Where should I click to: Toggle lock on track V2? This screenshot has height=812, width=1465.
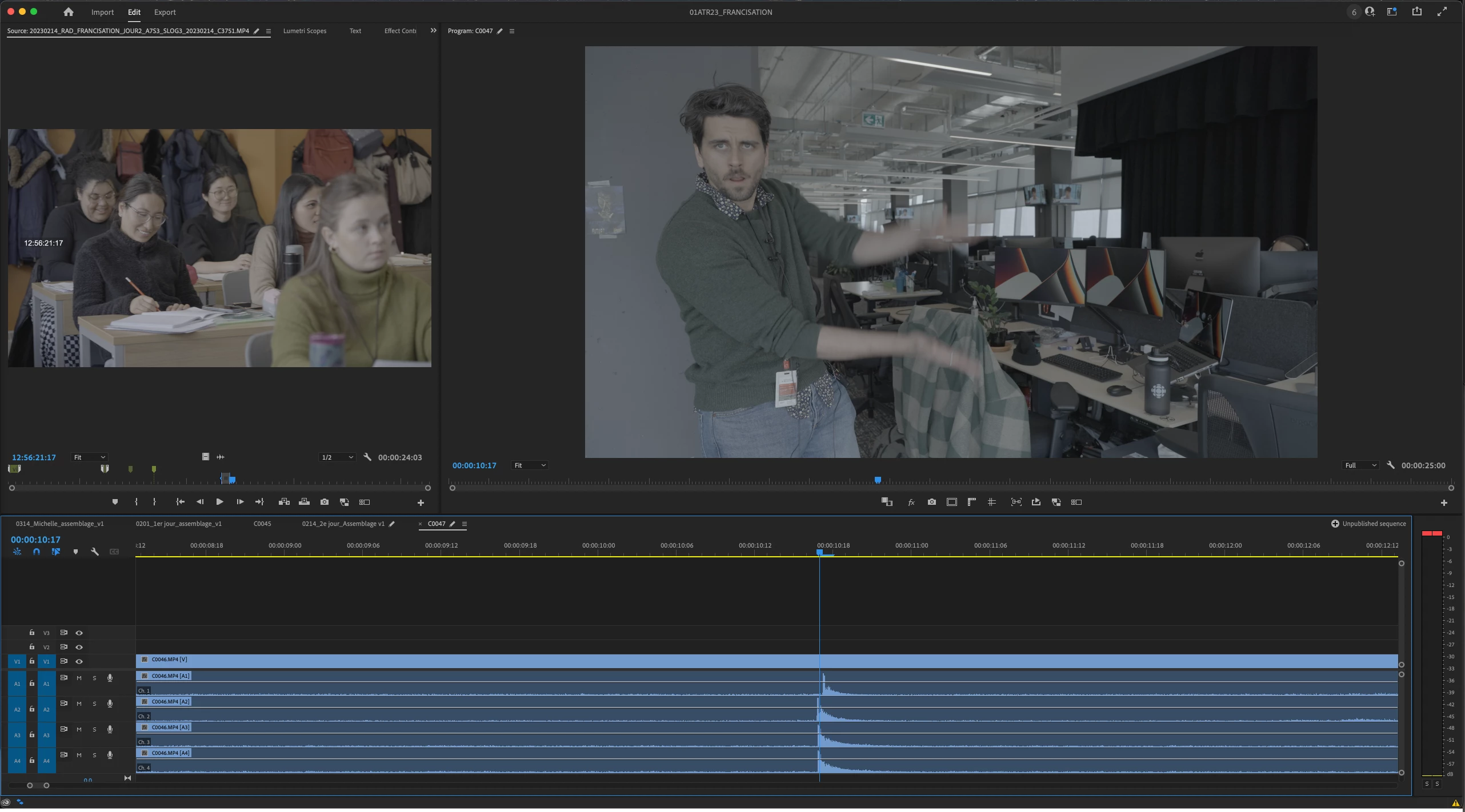tap(32, 647)
